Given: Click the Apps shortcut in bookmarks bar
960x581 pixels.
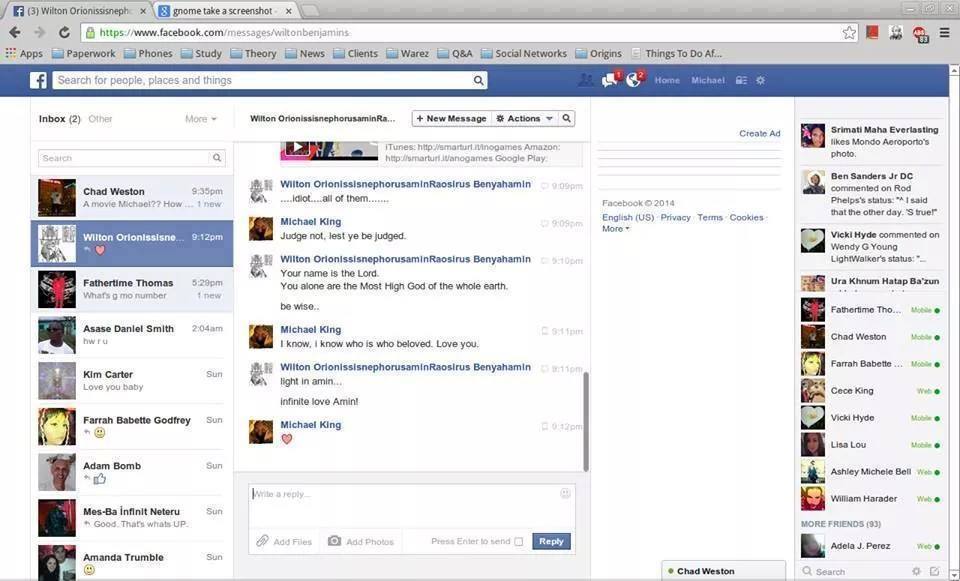Looking at the screenshot, I should [x=24, y=53].
